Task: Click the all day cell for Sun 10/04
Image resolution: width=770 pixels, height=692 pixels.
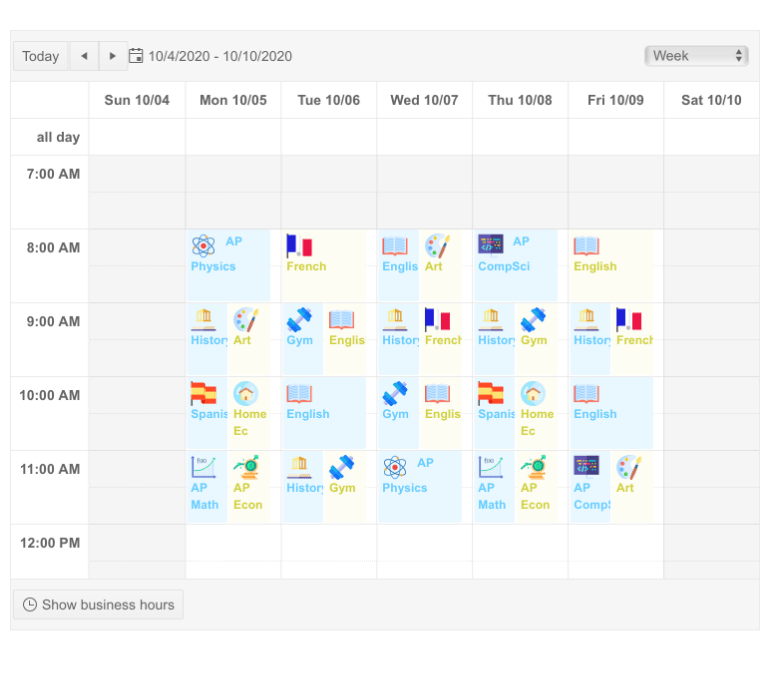Action: click(137, 137)
